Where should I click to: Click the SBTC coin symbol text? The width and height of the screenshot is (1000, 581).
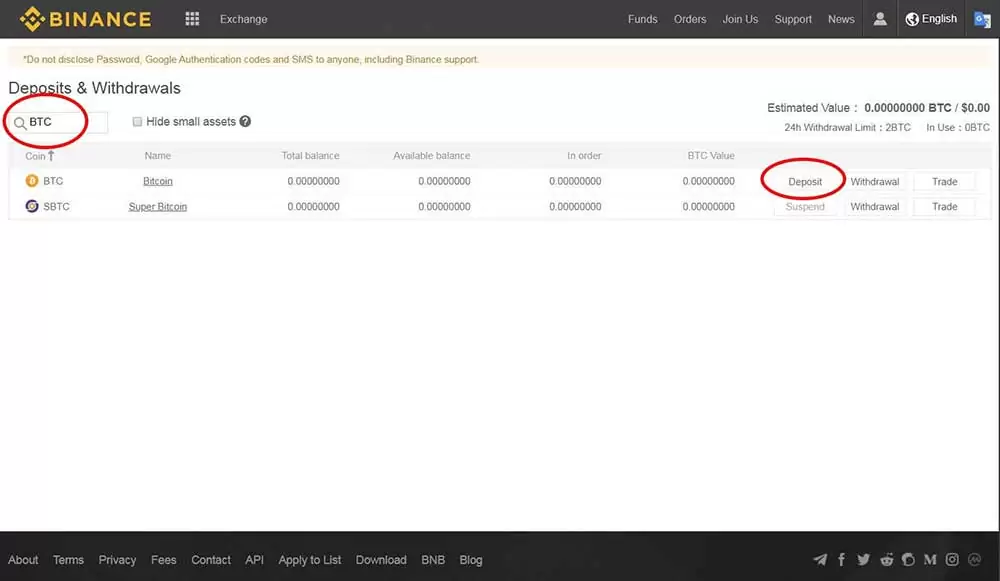click(56, 207)
